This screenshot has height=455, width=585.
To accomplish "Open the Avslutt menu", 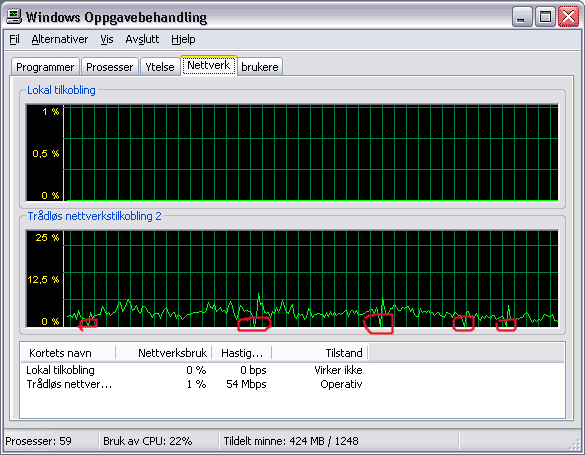I will 142,39.
